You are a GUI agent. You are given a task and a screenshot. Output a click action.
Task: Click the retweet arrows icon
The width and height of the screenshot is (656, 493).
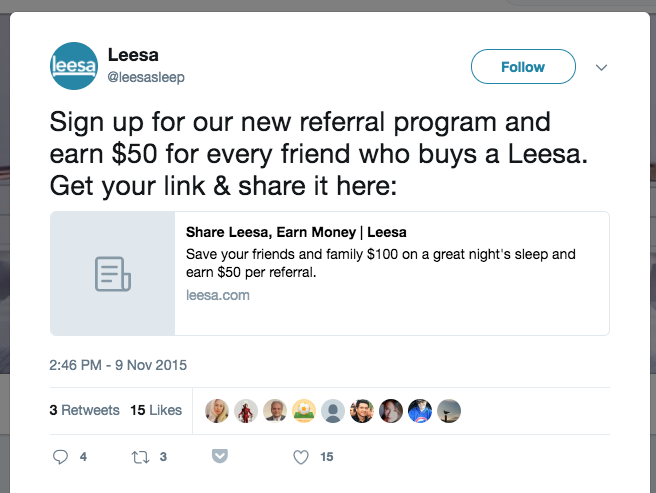point(141,457)
